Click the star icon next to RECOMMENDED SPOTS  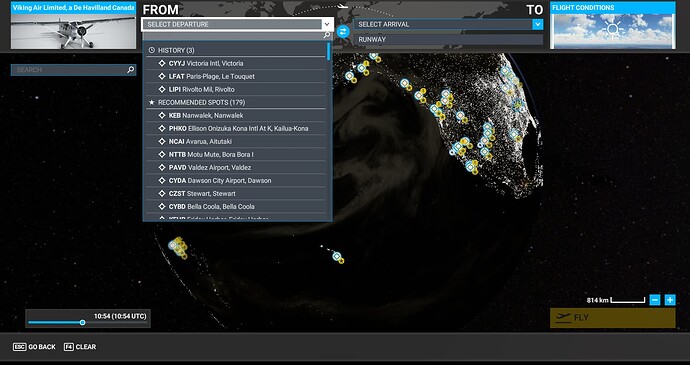pyautogui.click(x=152, y=102)
